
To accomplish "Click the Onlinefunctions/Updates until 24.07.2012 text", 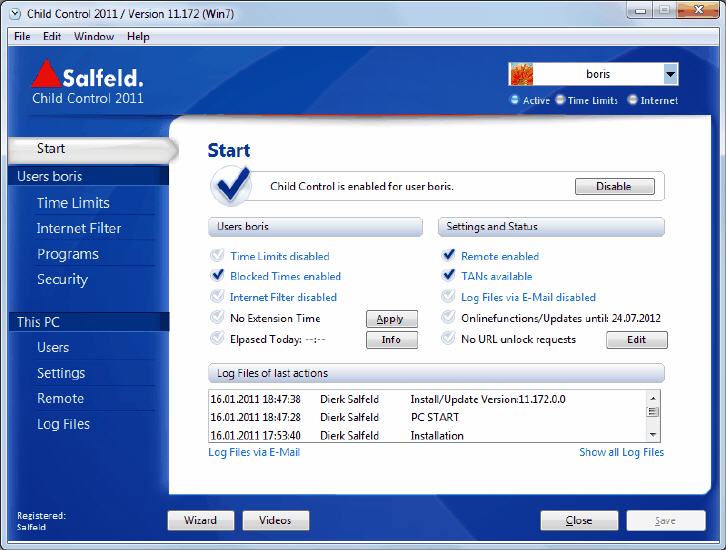I will pos(561,318).
